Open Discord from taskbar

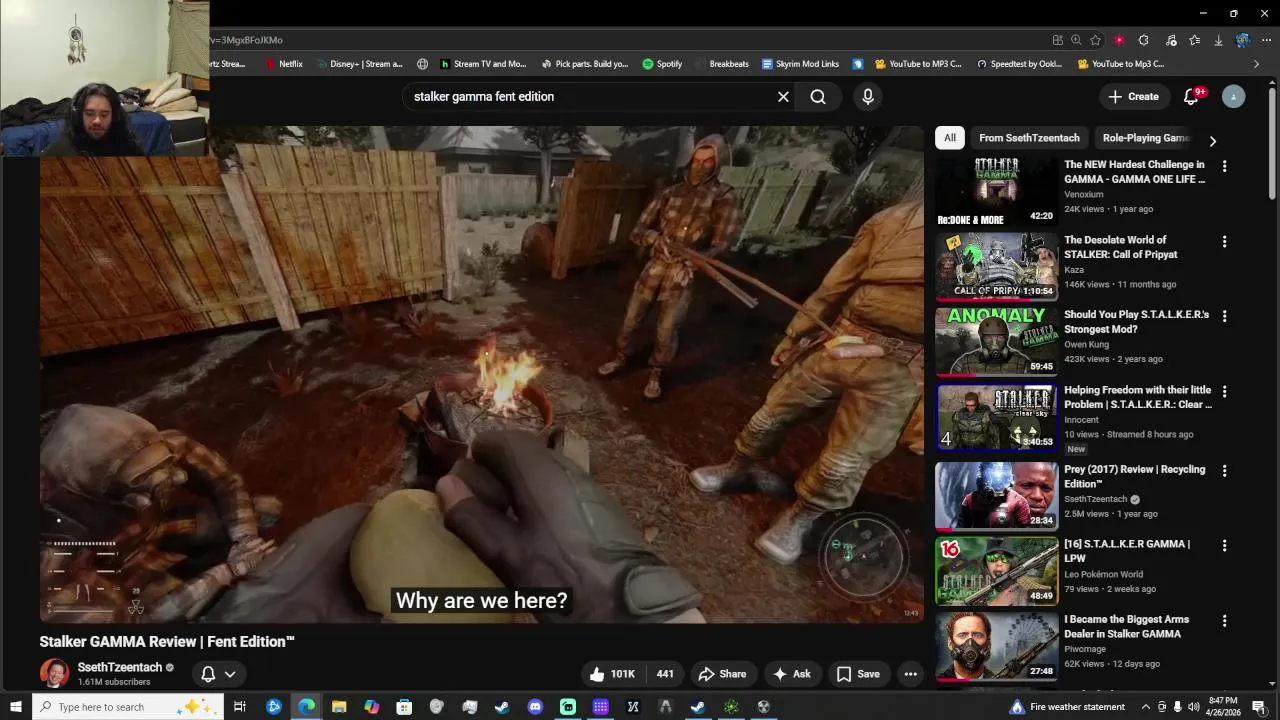(x=535, y=707)
